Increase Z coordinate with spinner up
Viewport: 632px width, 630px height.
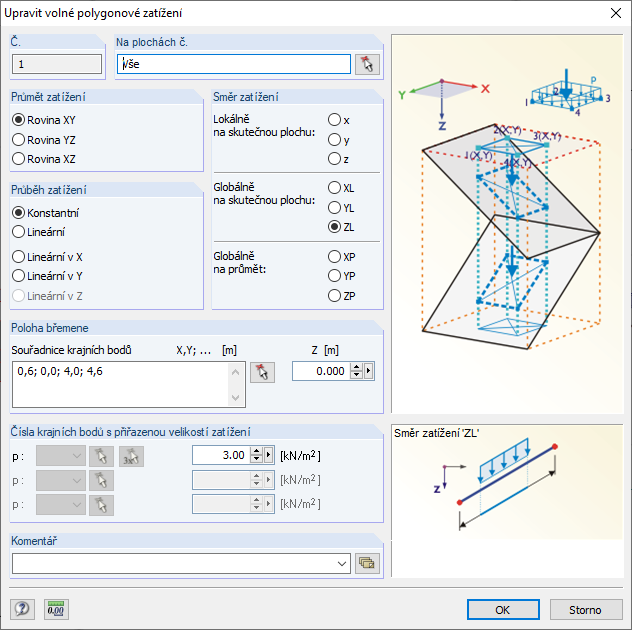(356, 367)
